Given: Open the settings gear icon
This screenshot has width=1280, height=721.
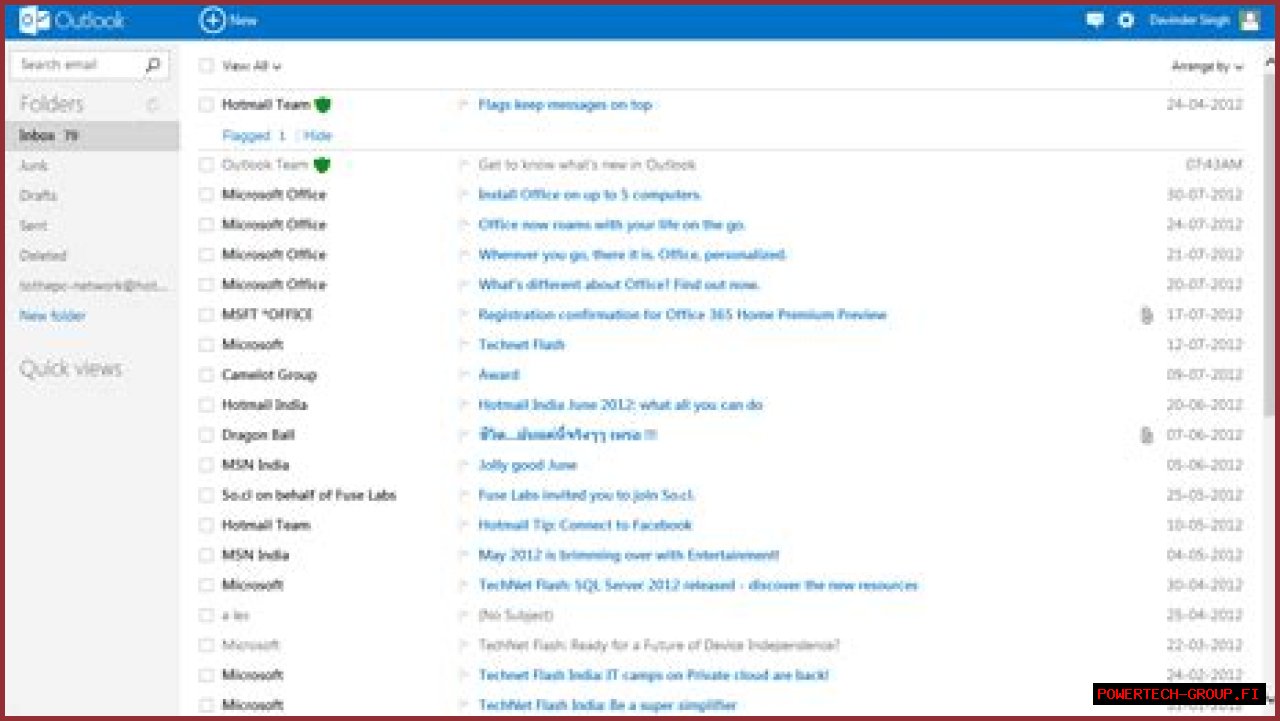Looking at the screenshot, I should click(x=1126, y=20).
